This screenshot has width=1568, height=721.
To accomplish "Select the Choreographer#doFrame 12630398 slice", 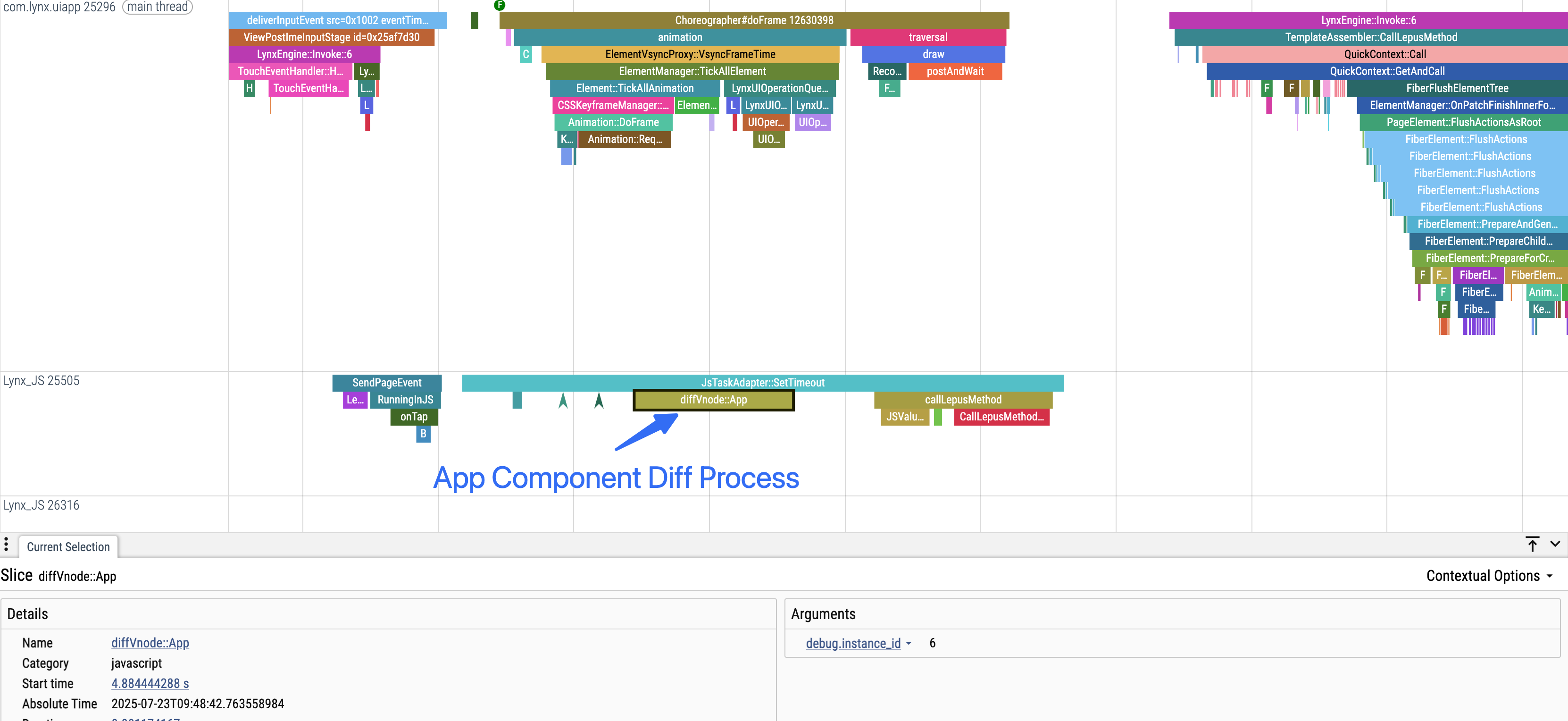I will (754, 21).
